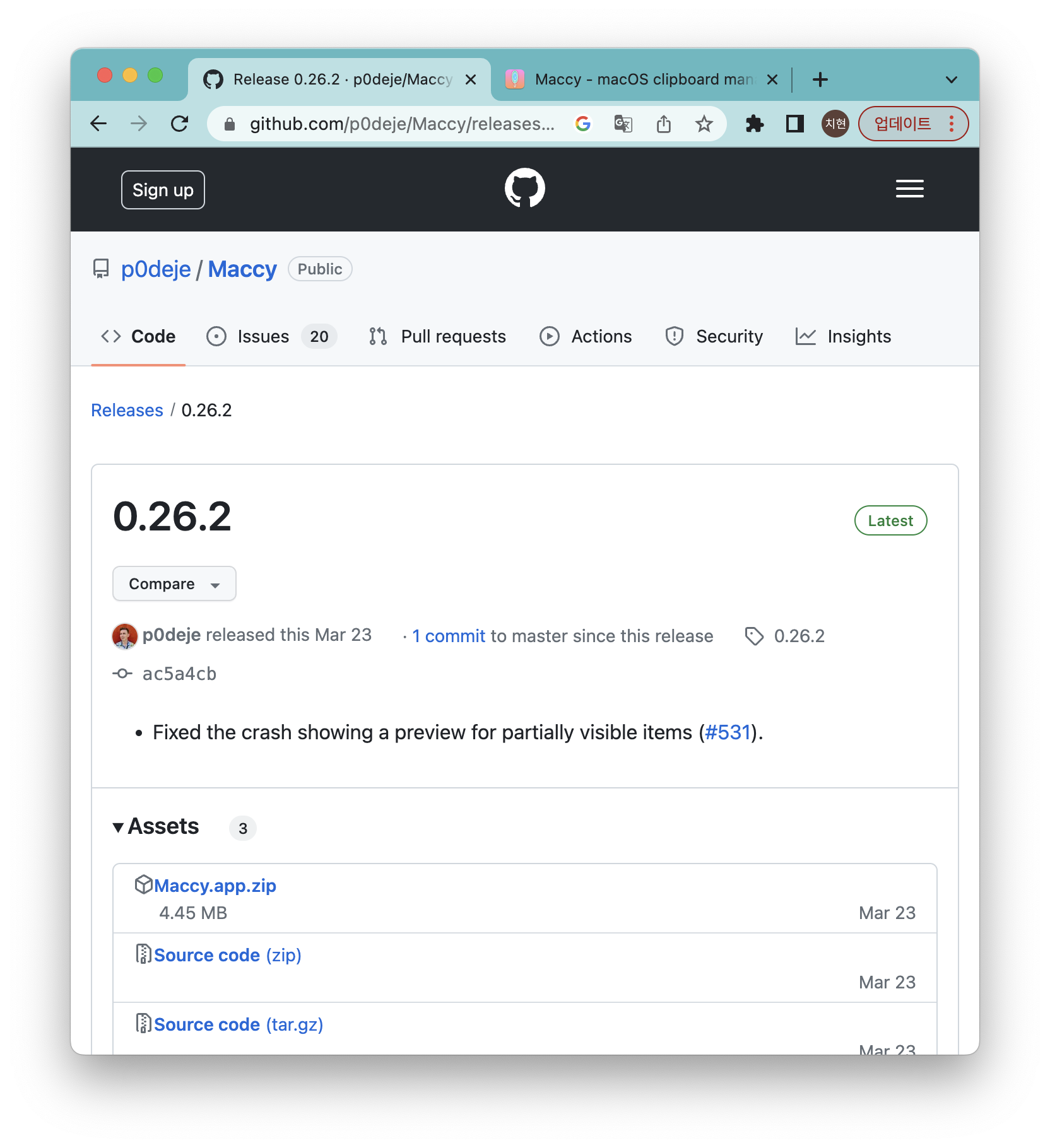Click the share page icon
Image resolution: width=1050 pixels, height=1148 pixels.
point(663,124)
